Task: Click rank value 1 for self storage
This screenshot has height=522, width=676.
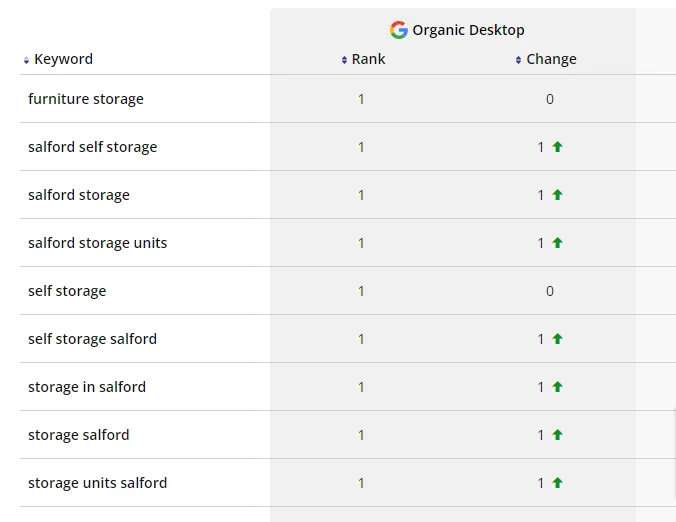Action: 361,291
